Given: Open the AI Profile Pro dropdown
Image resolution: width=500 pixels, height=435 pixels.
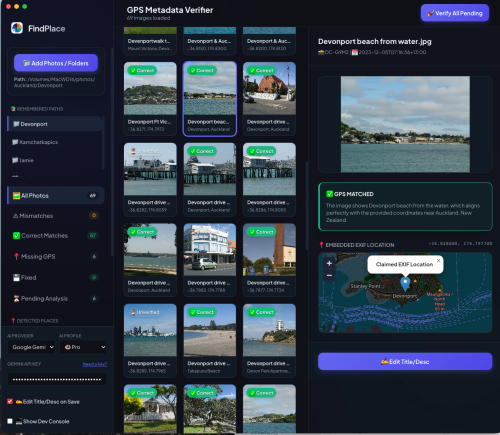Looking at the screenshot, I should pyautogui.click(x=83, y=347).
